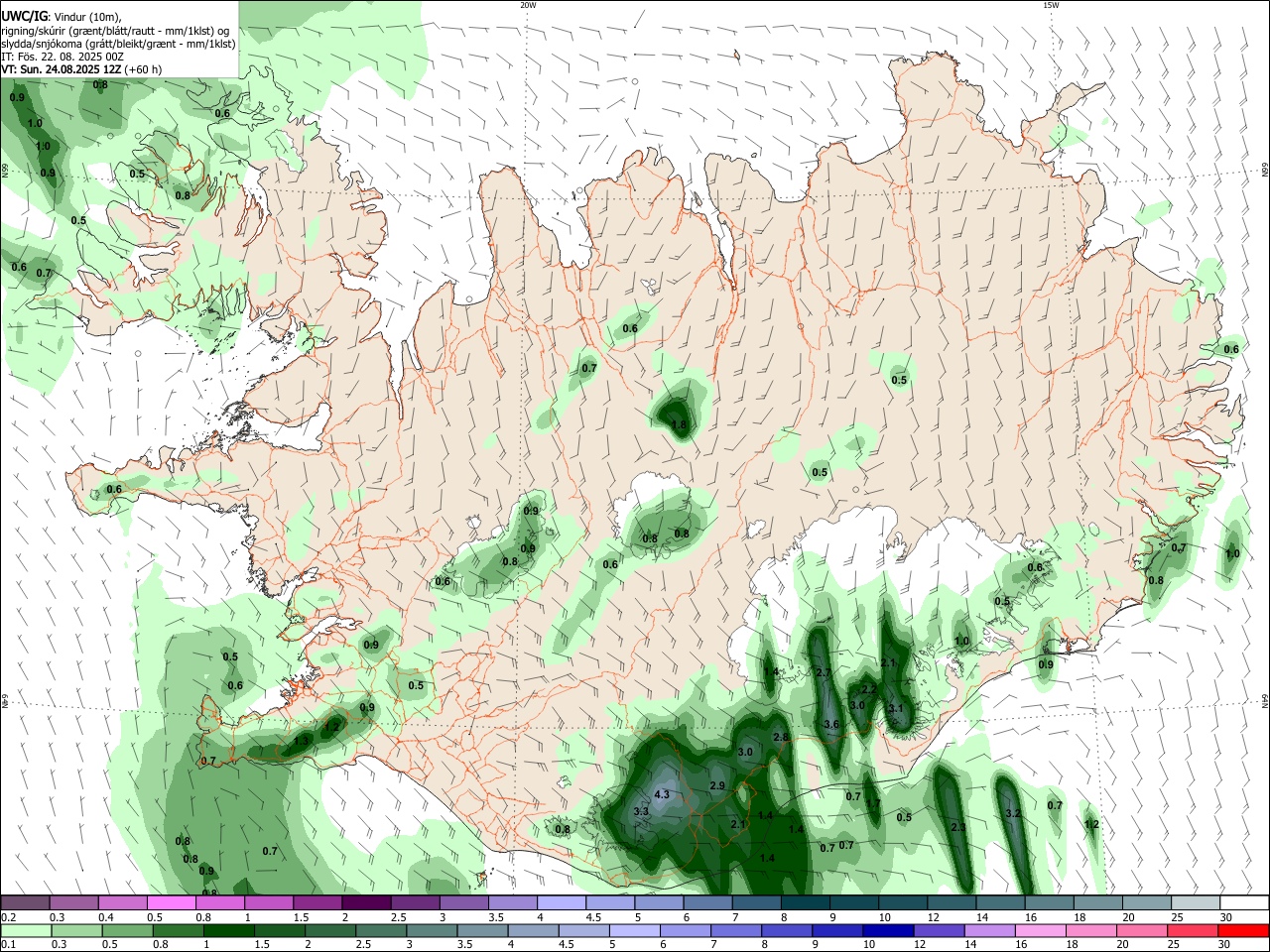Pick the darkest green 1 swatch in lower legend
Screen dimensions: 1270x952
(x=229, y=930)
